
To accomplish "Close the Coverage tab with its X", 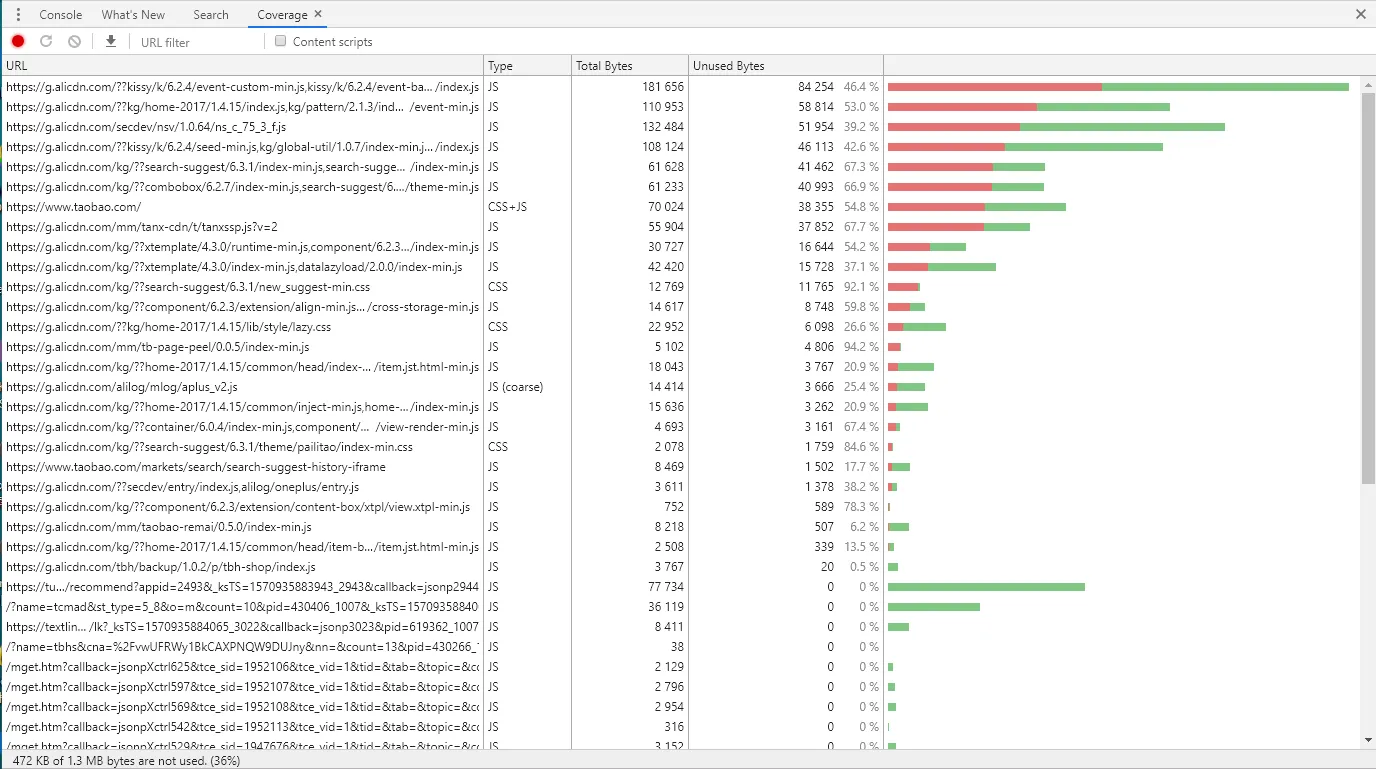I will (x=318, y=14).
